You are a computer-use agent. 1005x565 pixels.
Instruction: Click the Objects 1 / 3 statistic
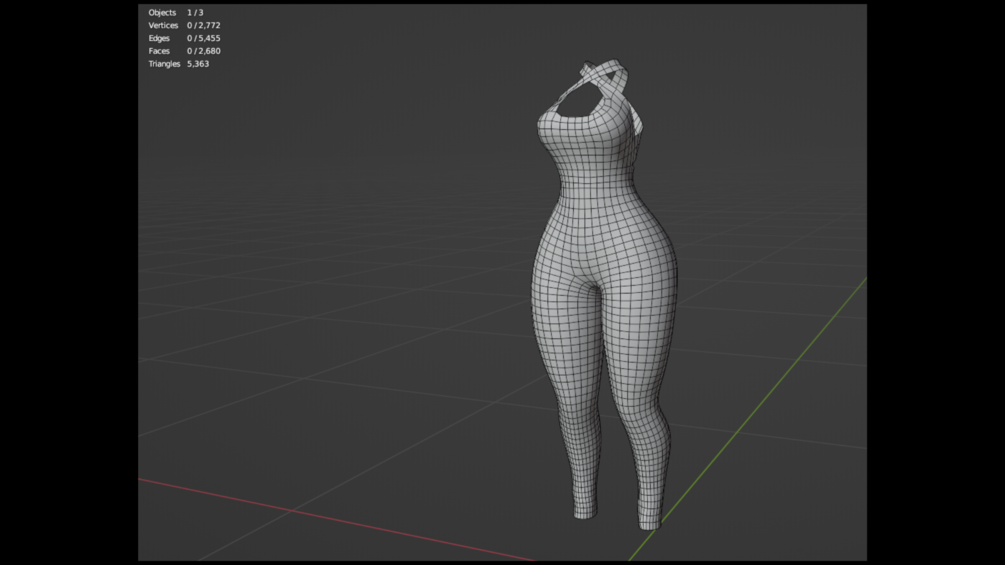[176, 13]
